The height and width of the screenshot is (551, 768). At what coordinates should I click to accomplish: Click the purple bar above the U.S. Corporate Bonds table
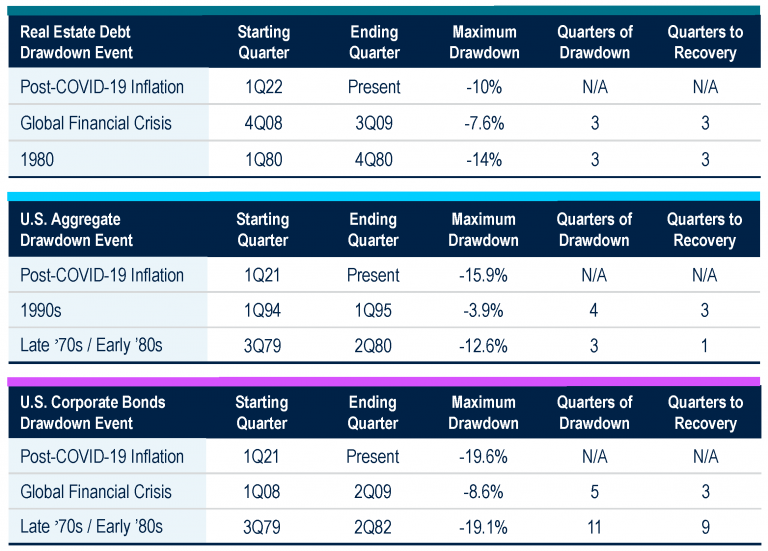point(384,381)
